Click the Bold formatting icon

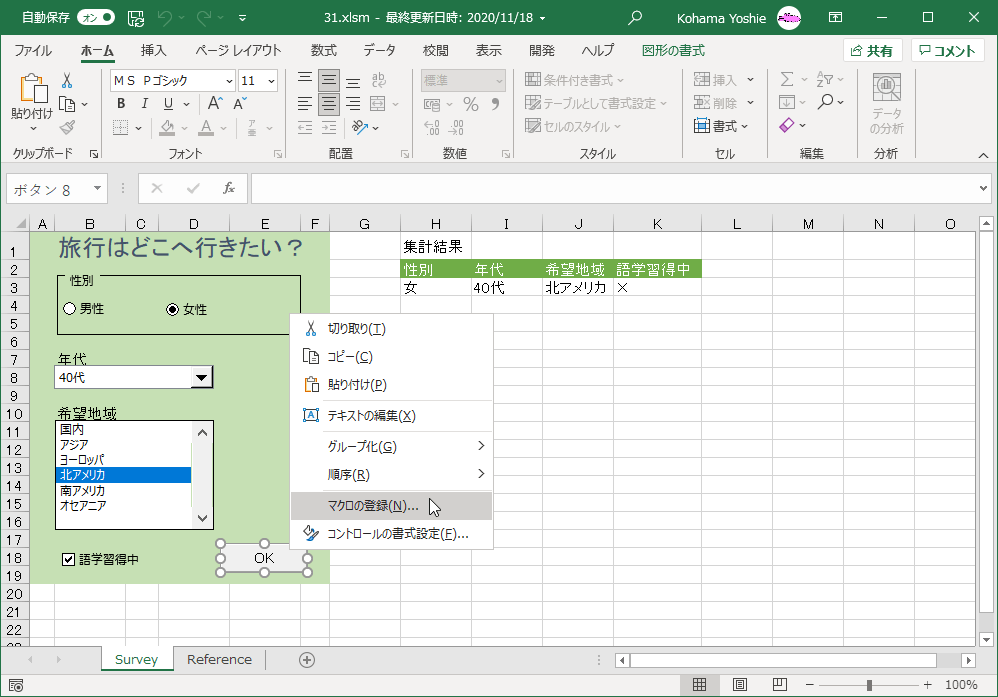point(121,104)
